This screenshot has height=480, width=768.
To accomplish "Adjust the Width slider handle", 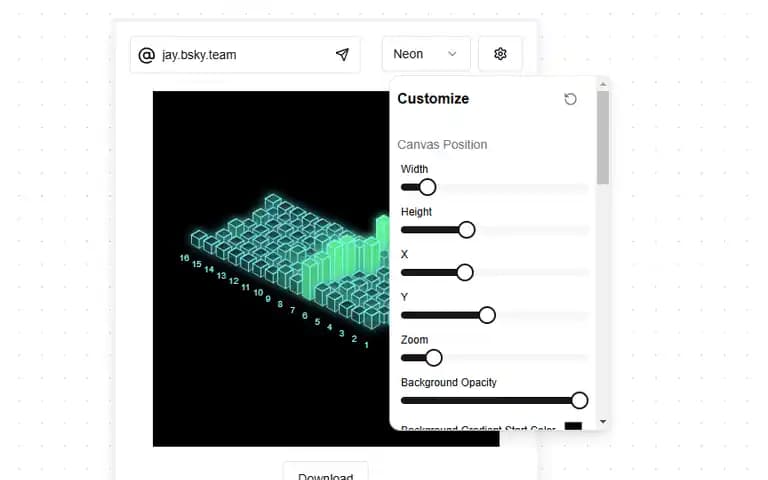I will coord(427,187).
